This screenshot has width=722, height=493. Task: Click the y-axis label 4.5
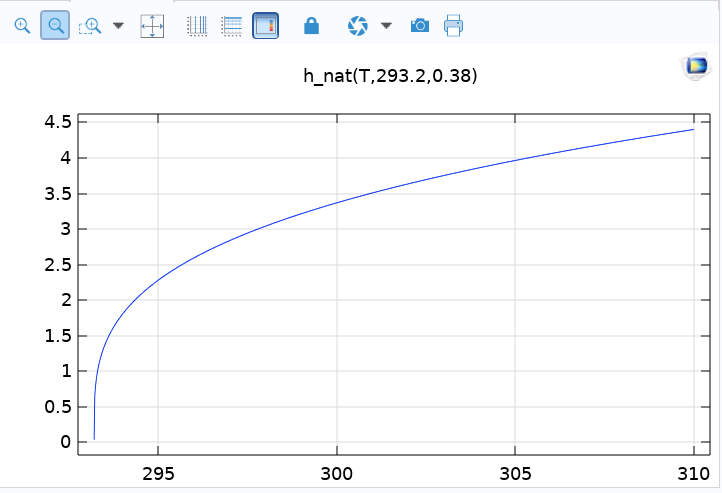coord(58,122)
